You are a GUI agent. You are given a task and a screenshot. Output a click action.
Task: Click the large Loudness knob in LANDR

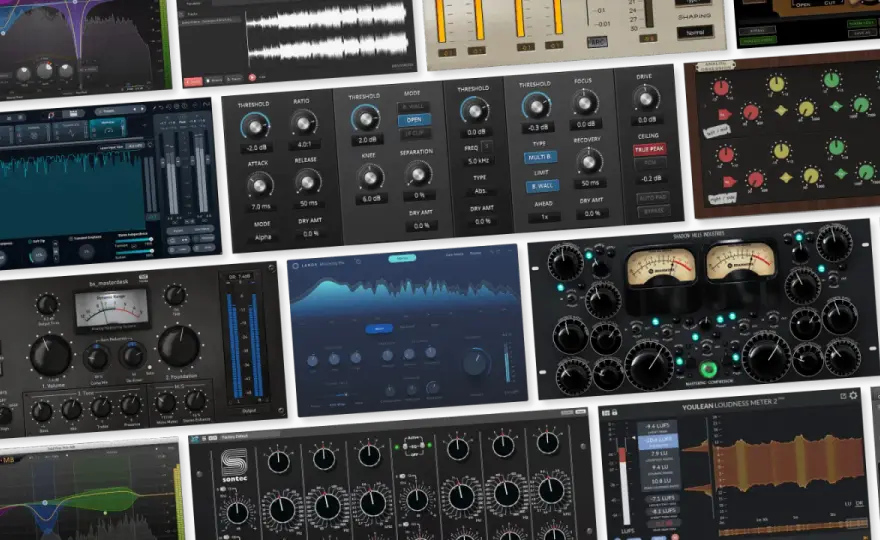tap(476, 363)
